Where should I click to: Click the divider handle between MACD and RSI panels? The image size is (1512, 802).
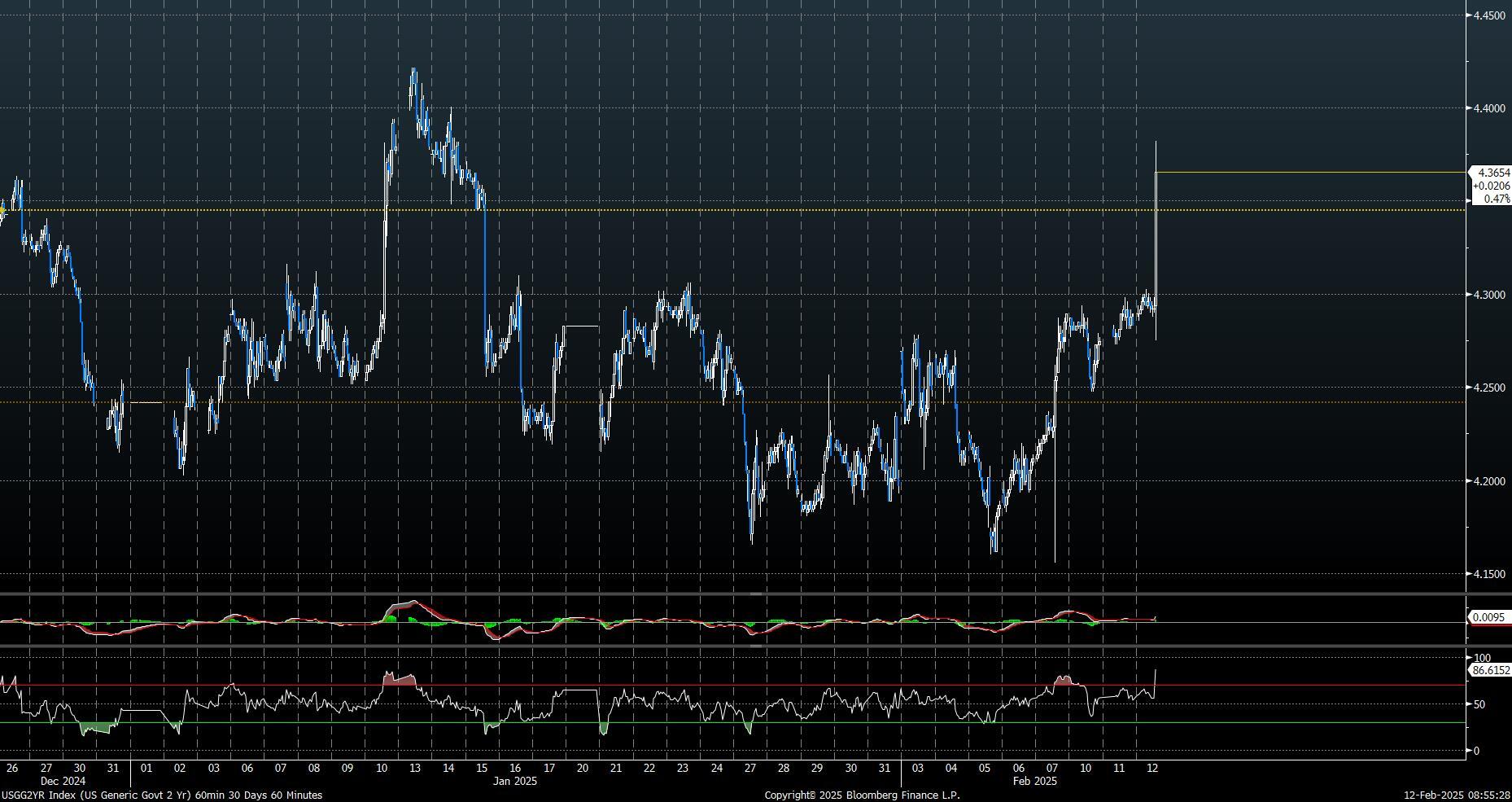pyautogui.click(x=756, y=646)
